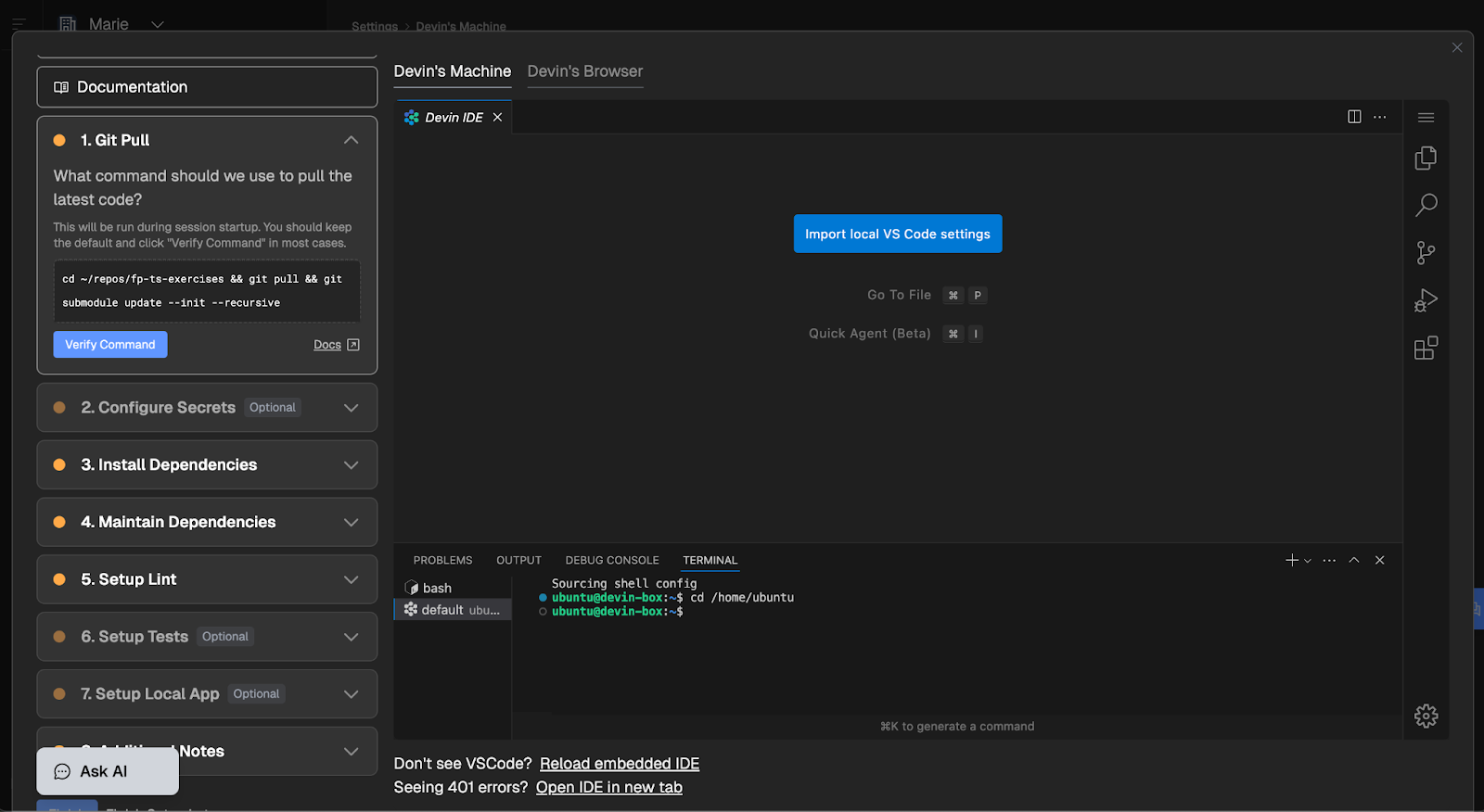The image size is (1484, 812).
Task: Open terminal panel more actions ellipsis
Action: [x=1329, y=560]
